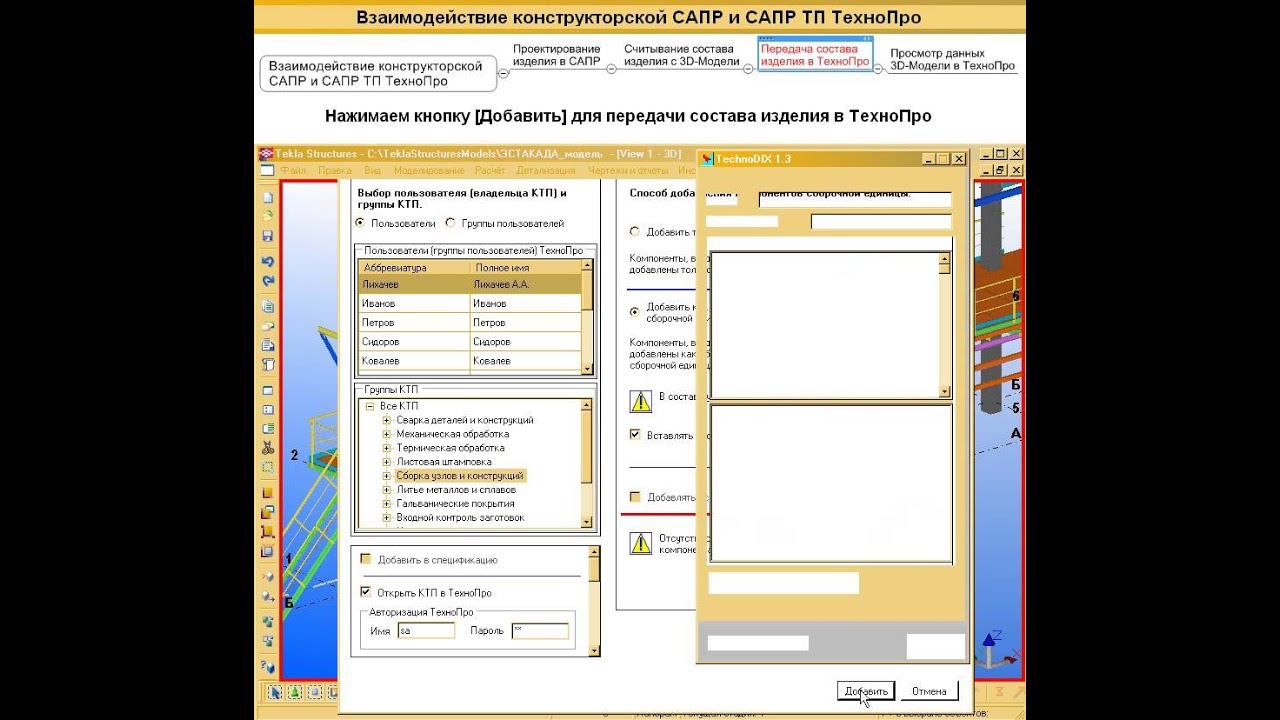Open Просмотр данных 3D-Модели в ТехноПро step
This screenshot has width=1280, height=720.
tap(953, 60)
